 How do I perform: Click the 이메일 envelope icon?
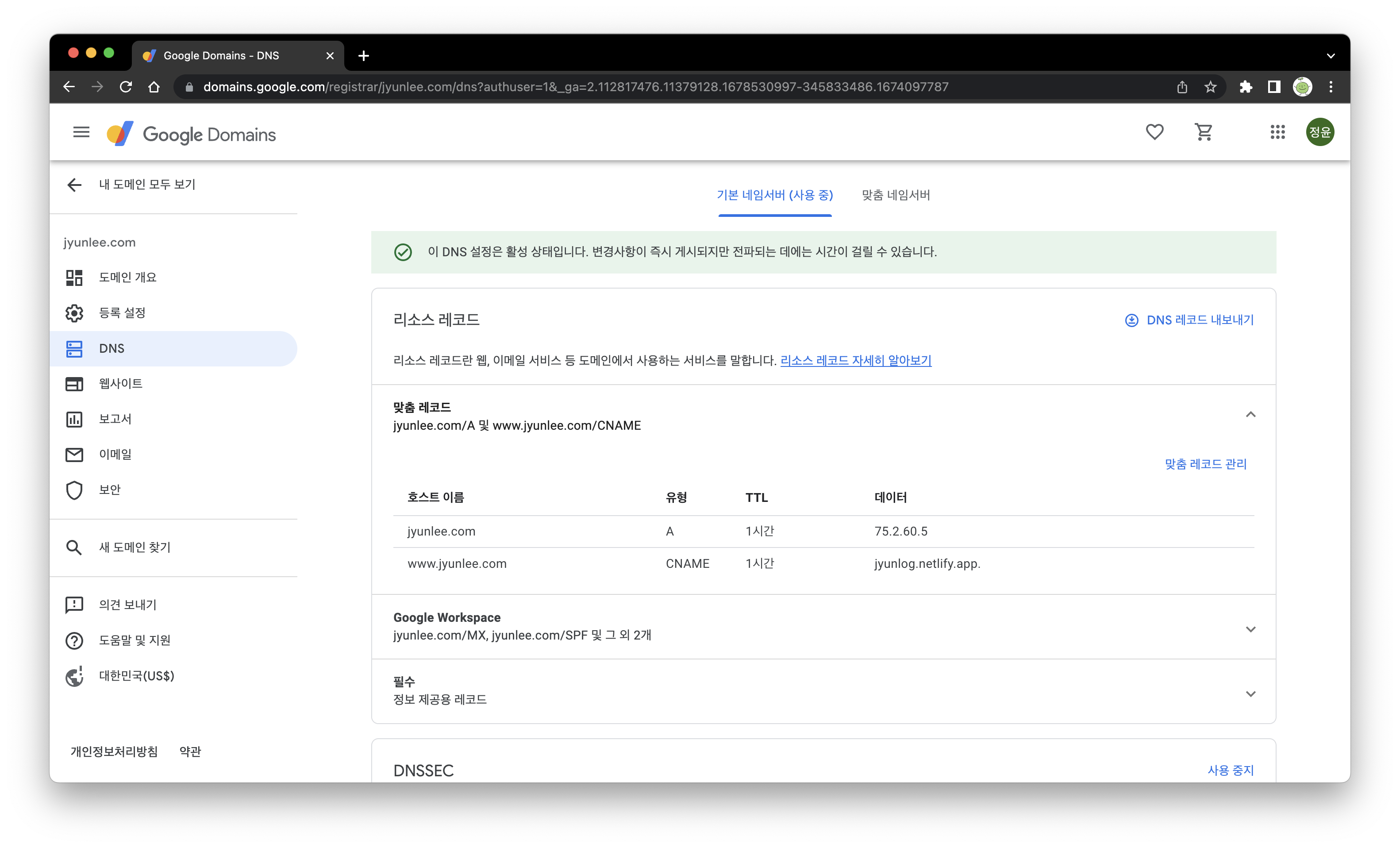[x=74, y=455]
